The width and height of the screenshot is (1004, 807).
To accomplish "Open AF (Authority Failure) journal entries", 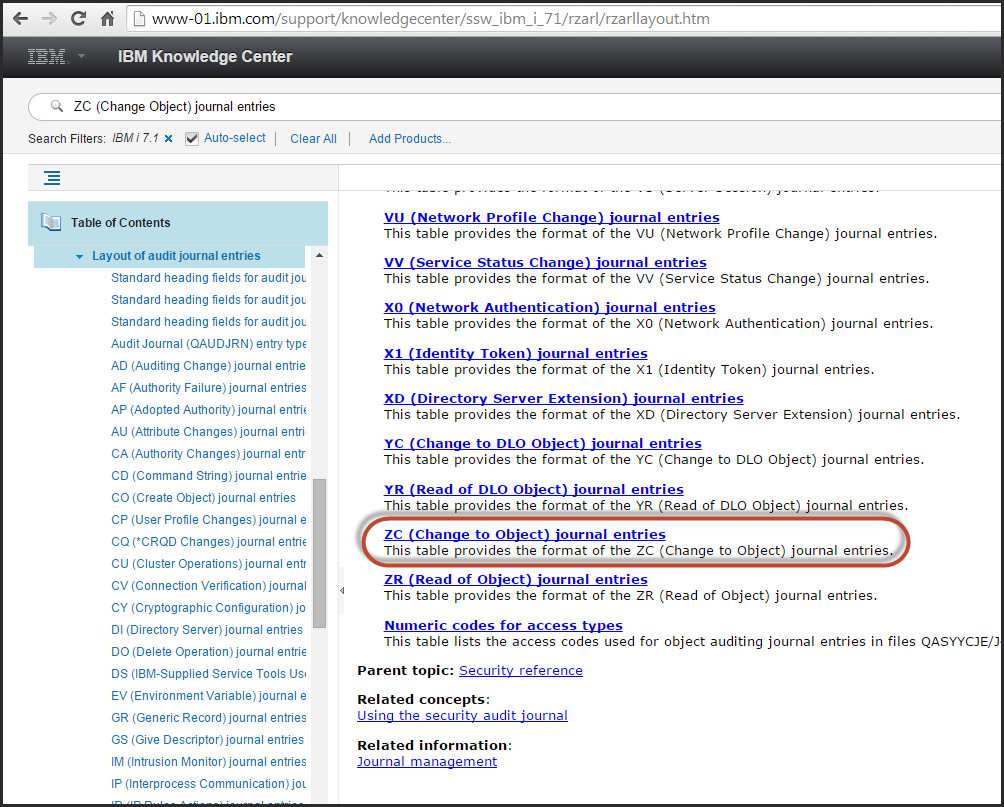I will [208, 387].
